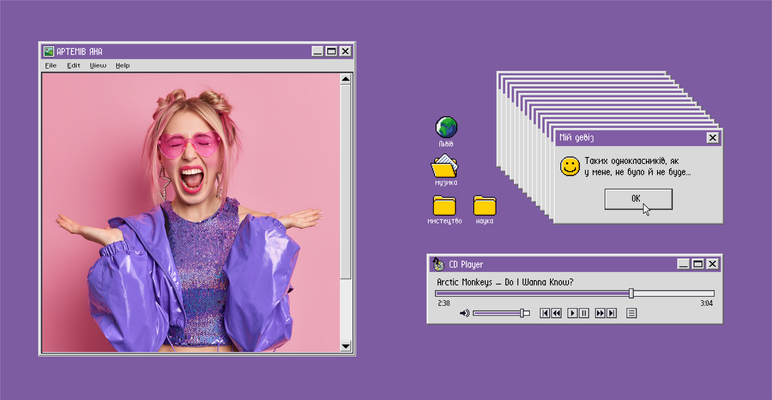The image size is (772, 400).
Task: Skip to the next track
Action: click(611, 313)
